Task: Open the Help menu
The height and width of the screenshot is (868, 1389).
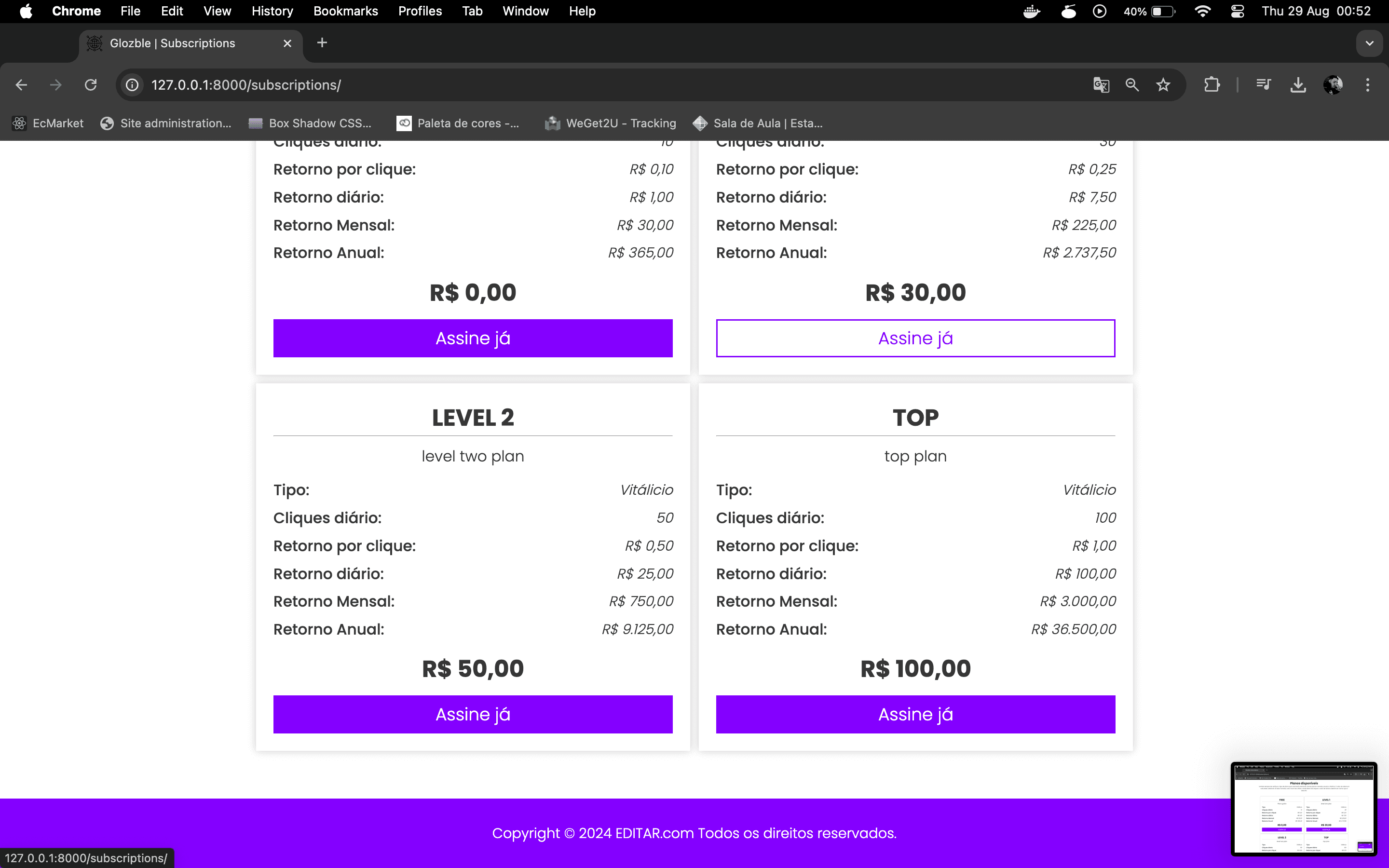Action: (582, 11)
